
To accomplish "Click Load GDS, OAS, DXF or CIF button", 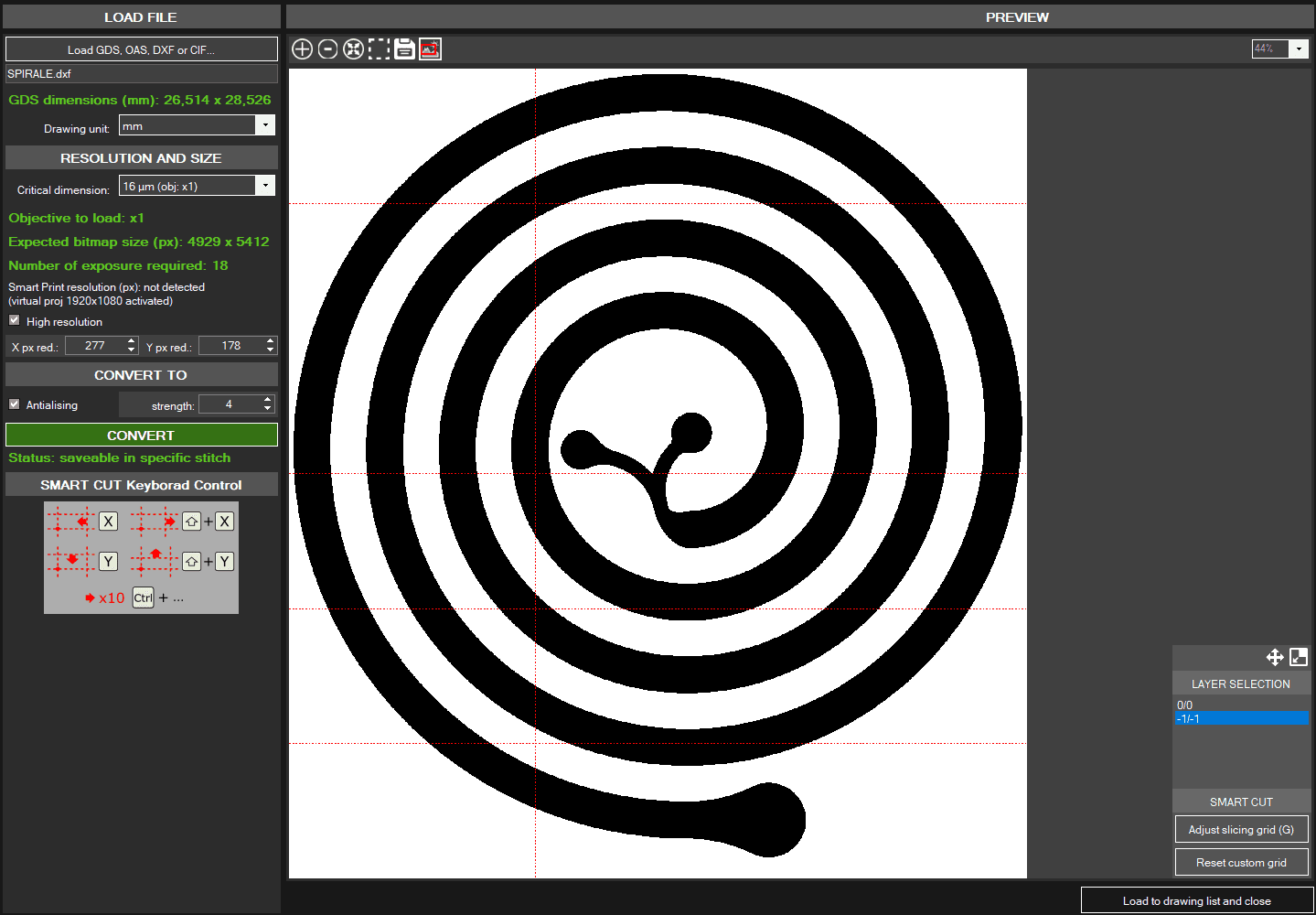I will pyautogui.click(x=141, y=49).
